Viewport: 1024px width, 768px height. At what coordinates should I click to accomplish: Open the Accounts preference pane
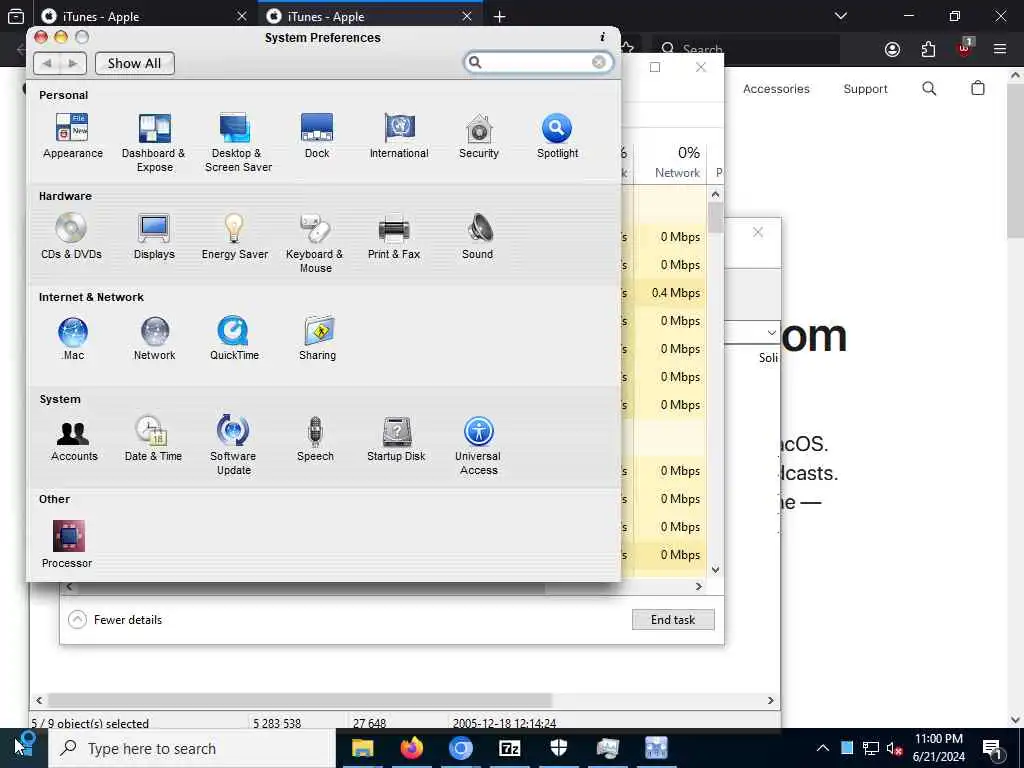(x=74, y=439)
